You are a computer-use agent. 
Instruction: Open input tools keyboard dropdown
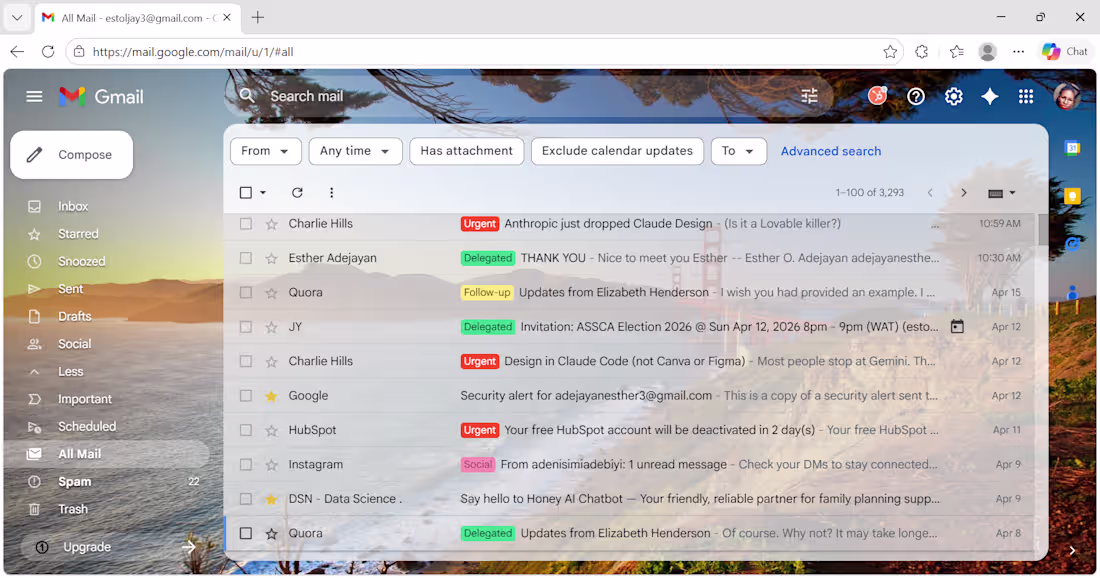(x=1002, y=193)
